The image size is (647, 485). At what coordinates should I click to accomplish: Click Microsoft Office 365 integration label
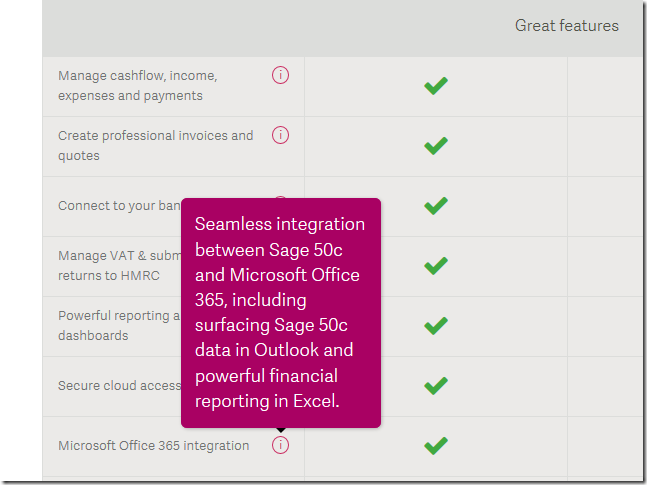(x=153, y=445)
